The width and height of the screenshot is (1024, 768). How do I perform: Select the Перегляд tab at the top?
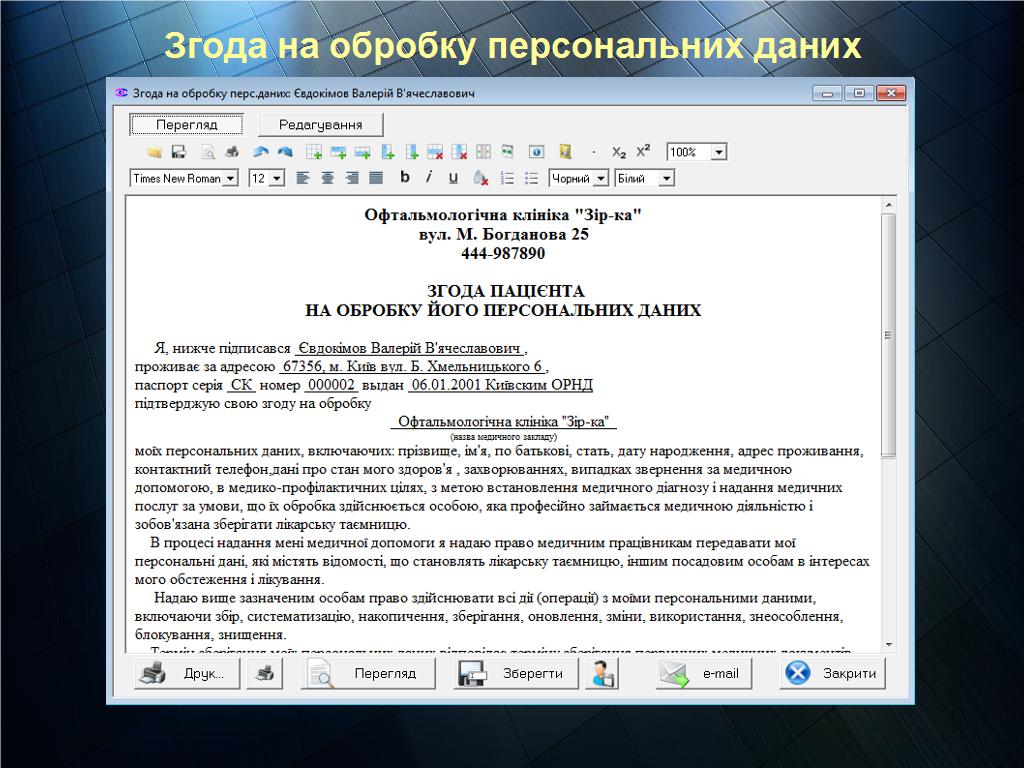[x=187, y=125]
